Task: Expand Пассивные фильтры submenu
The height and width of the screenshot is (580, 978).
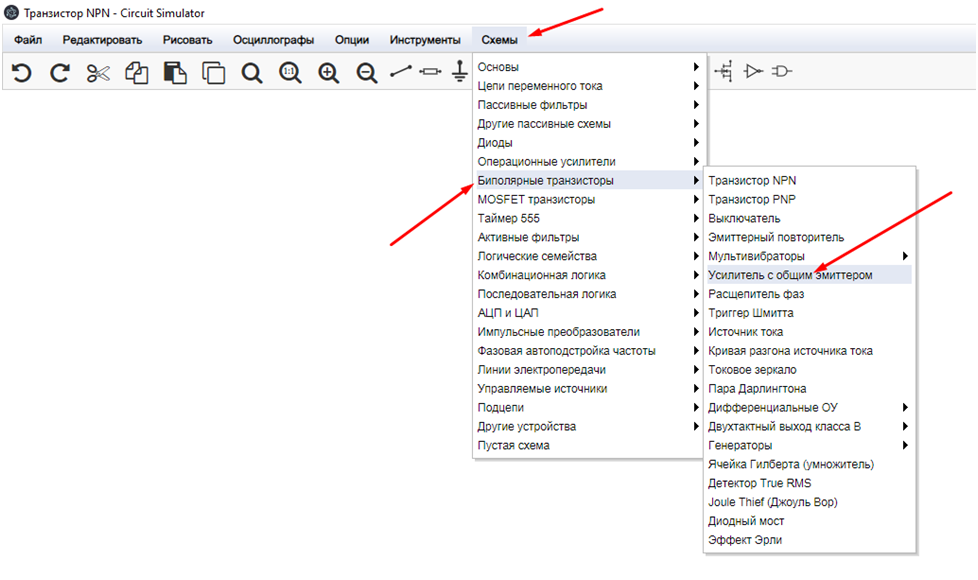Action: click(588, 105)
